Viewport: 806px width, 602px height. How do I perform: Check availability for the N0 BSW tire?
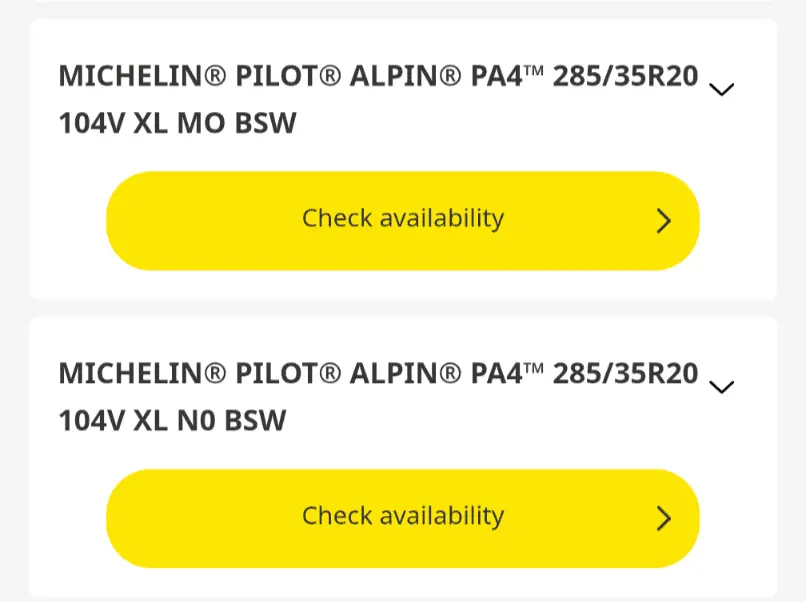[402, 517]
